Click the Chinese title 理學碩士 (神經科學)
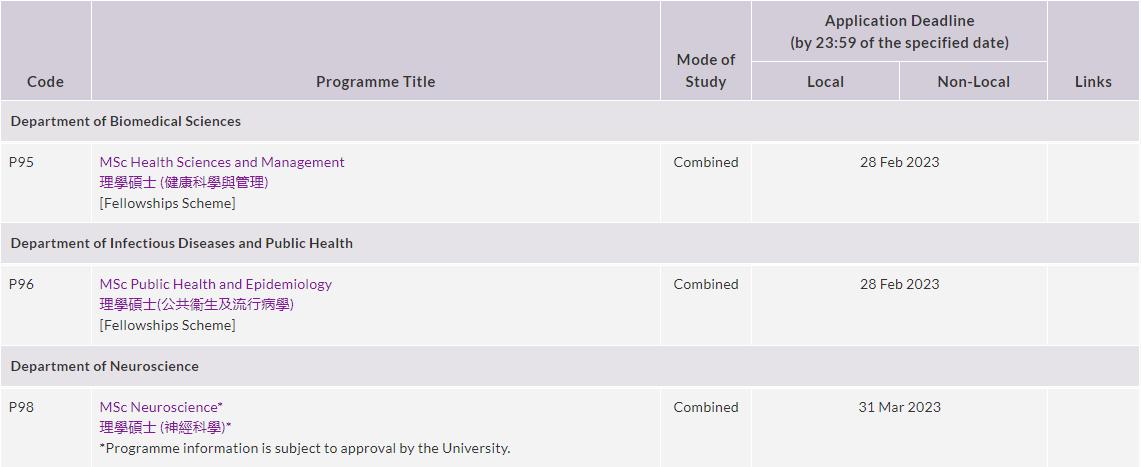This screenshot has height=467, width=1141. [165, 427]
